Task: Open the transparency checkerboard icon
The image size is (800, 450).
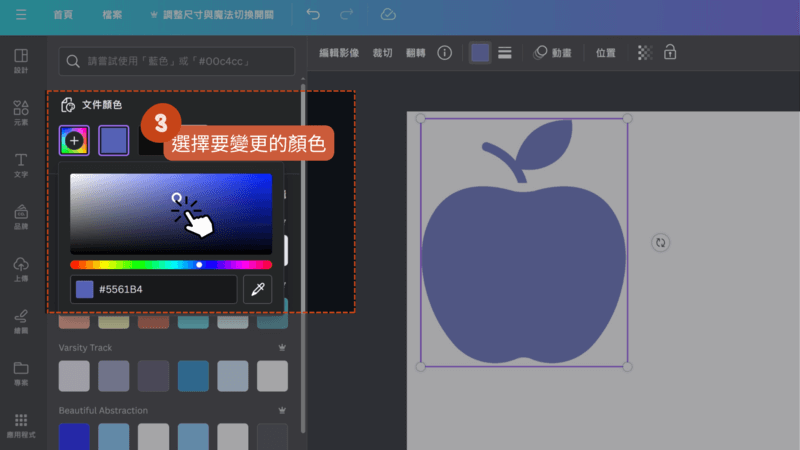Action: point(645,53)
